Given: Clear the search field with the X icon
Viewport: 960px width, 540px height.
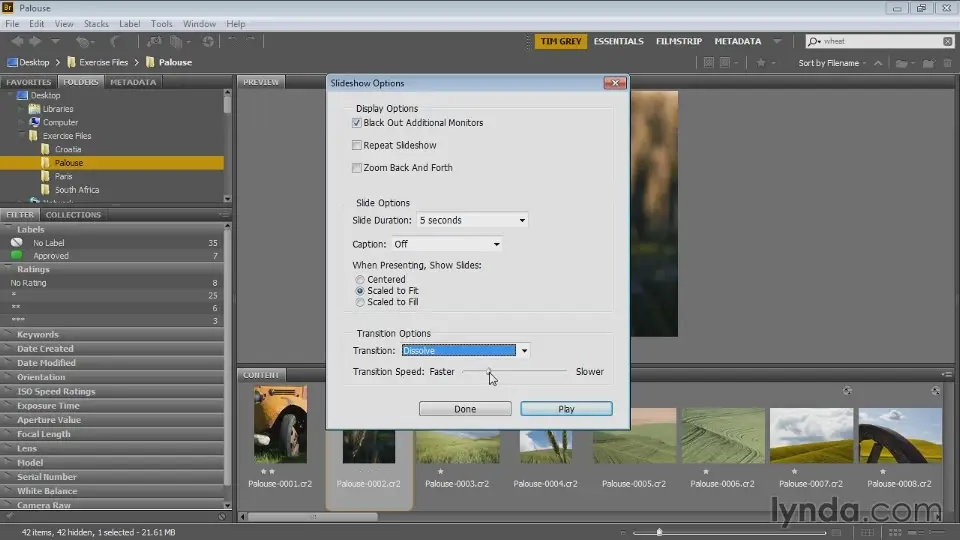Looking at the screenshot, I should 947,42.
